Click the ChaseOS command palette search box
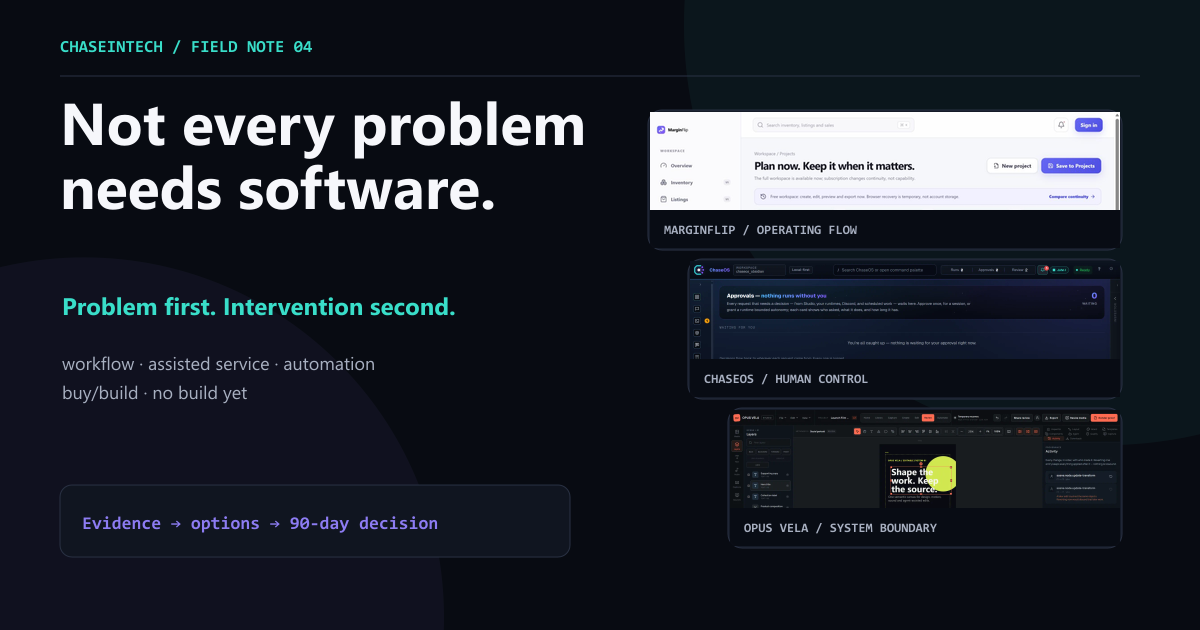Viewport: 1200px width, 630px height. (x=885, y=270)
